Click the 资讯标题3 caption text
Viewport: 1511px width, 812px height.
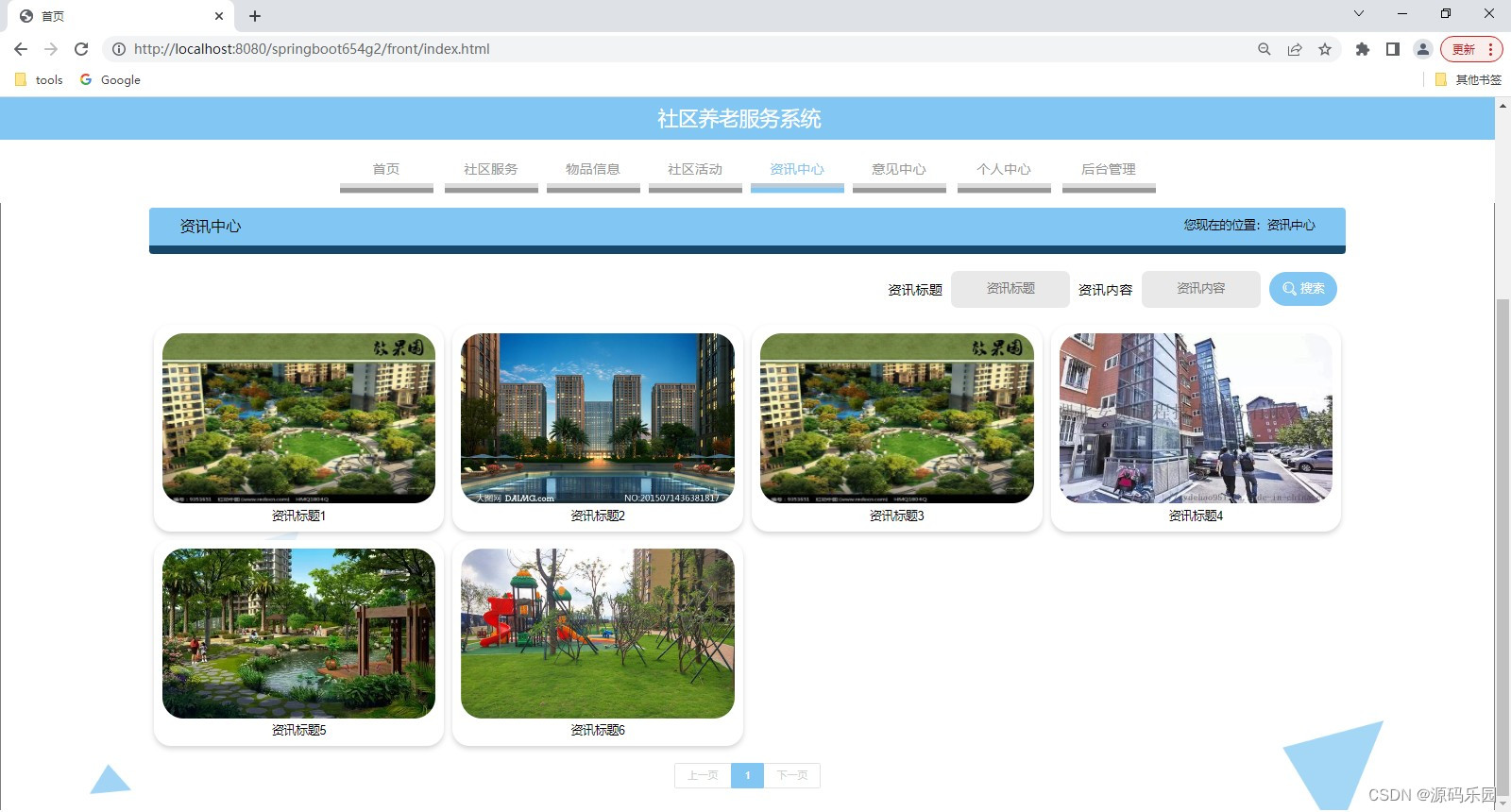click(x=897, y=516)
